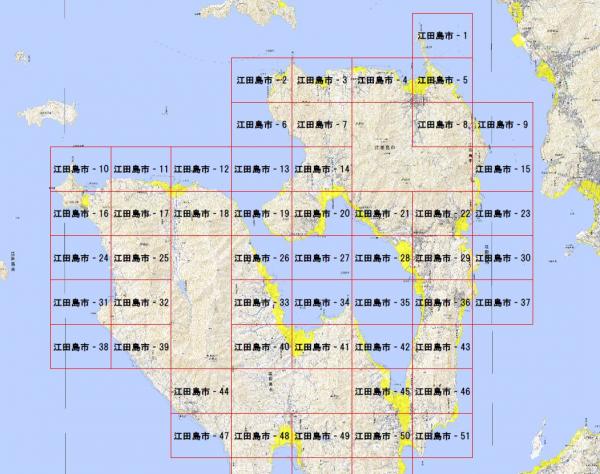
Task: Pick map section 江田島市 - 21
Action: (382, 213)
